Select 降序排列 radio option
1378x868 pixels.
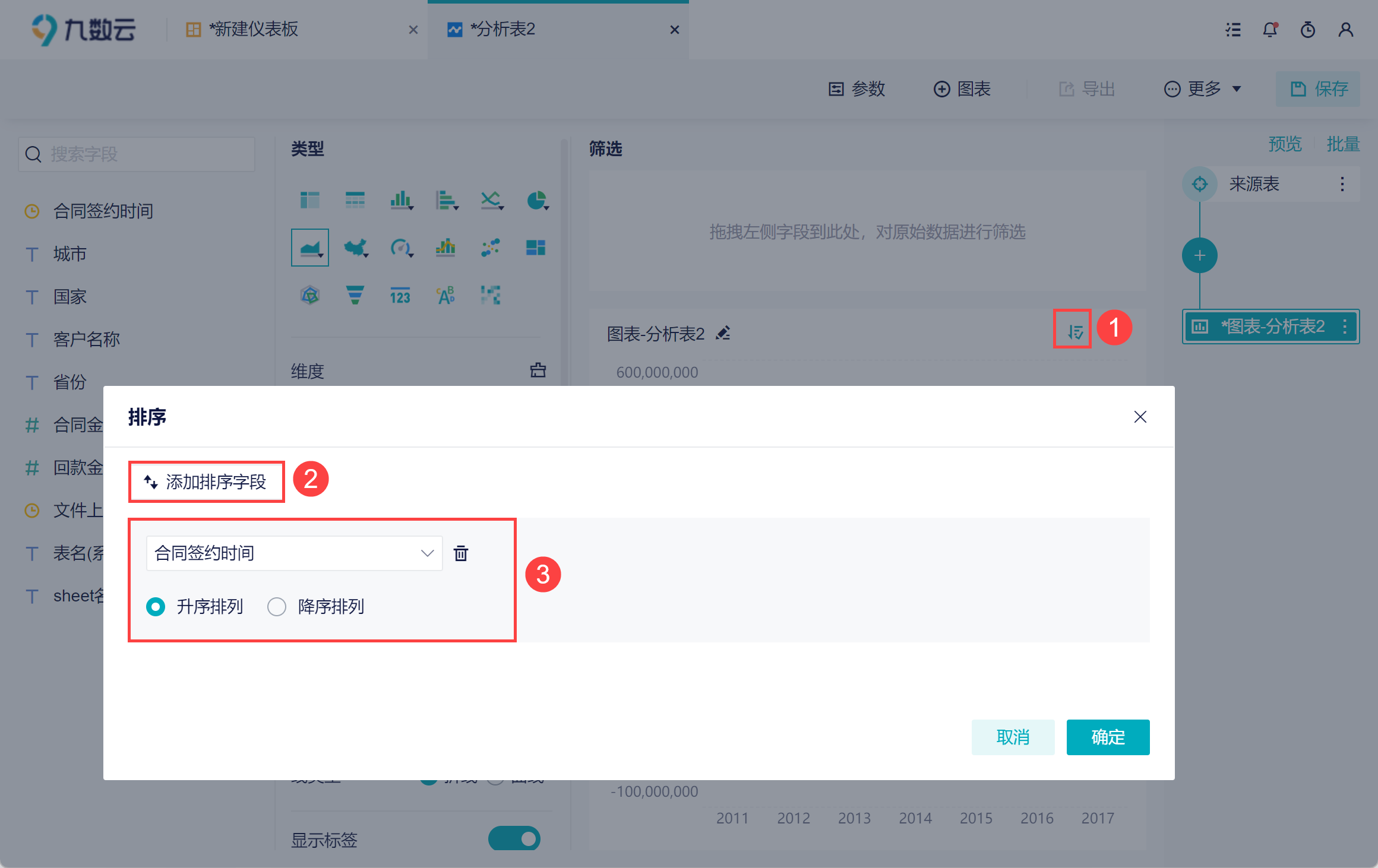pyautogui.click(x=277, y=607)
